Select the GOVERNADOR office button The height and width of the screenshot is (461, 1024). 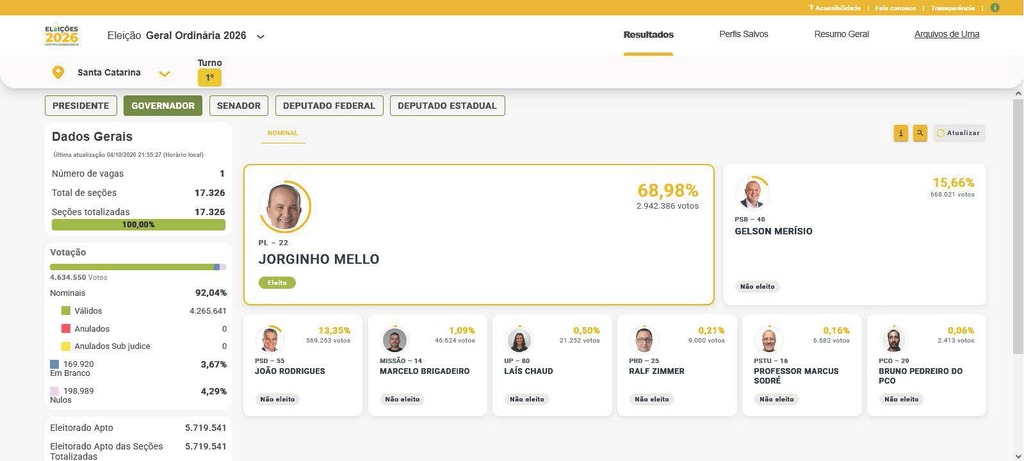click(163, 106)
